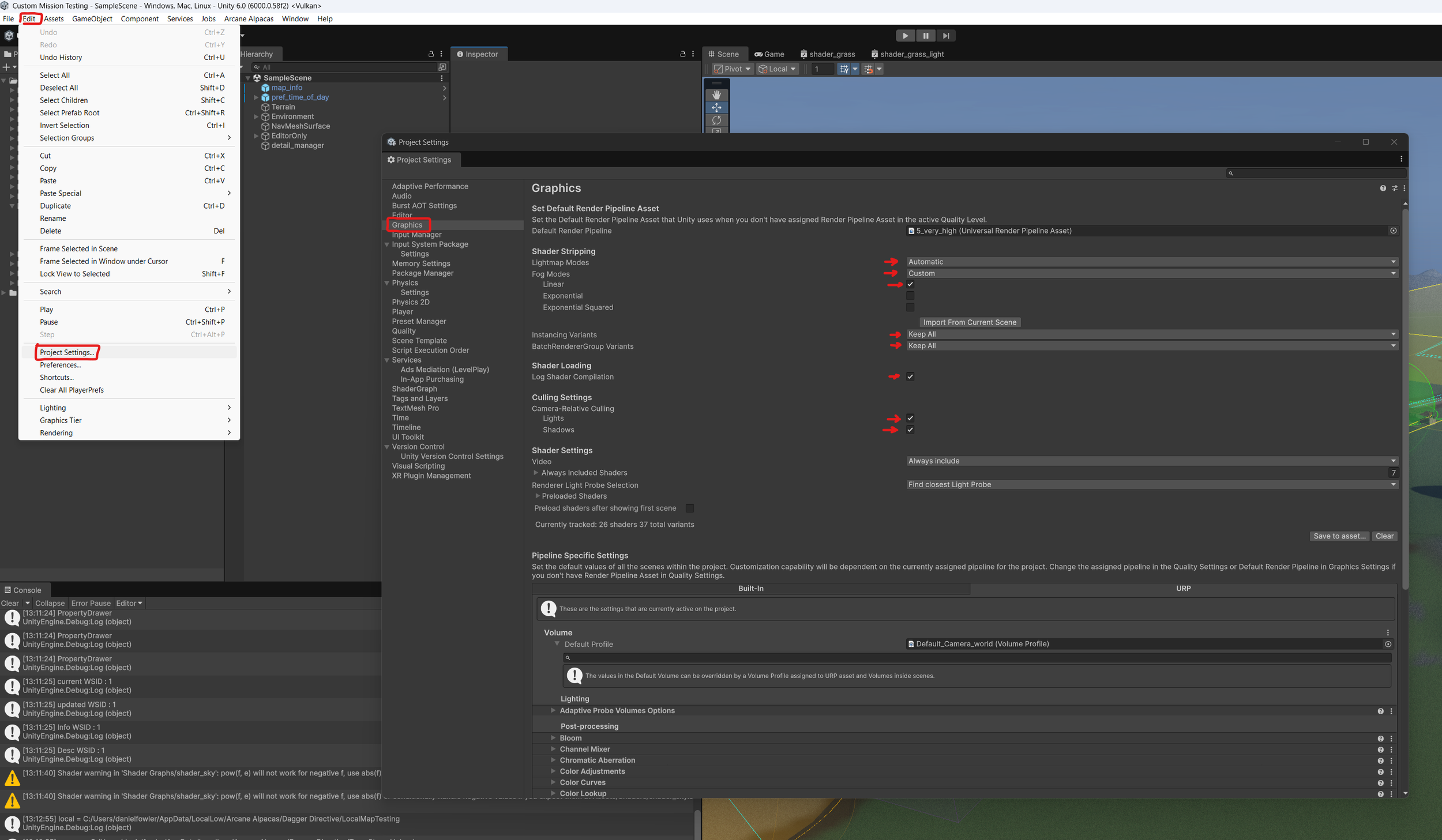This screenshot has height=840, width=1442.
Task: Click the Default Render Pipeline object picker icon
Action: (1393, 231)
